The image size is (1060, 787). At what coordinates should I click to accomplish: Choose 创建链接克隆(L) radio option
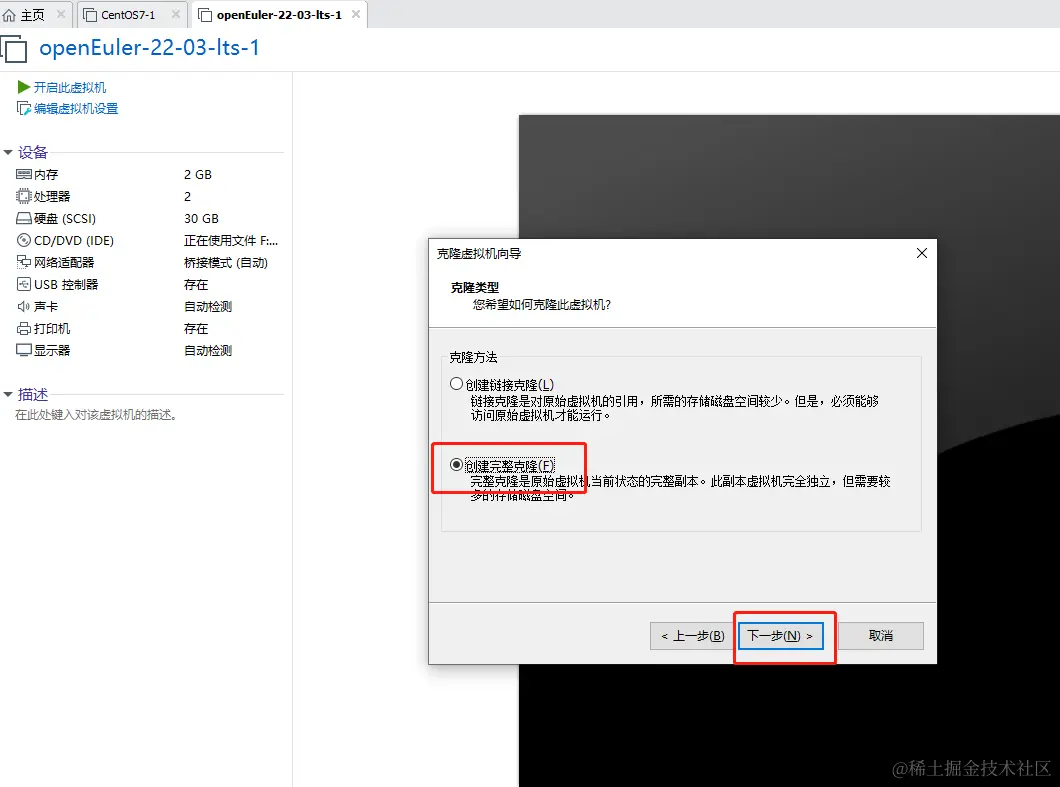[x=456, y=384]
